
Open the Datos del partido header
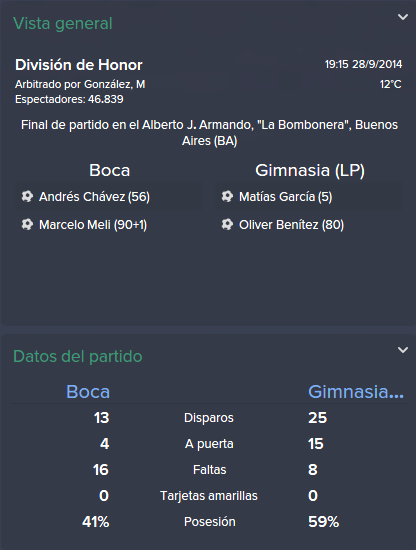coord(78,356)
